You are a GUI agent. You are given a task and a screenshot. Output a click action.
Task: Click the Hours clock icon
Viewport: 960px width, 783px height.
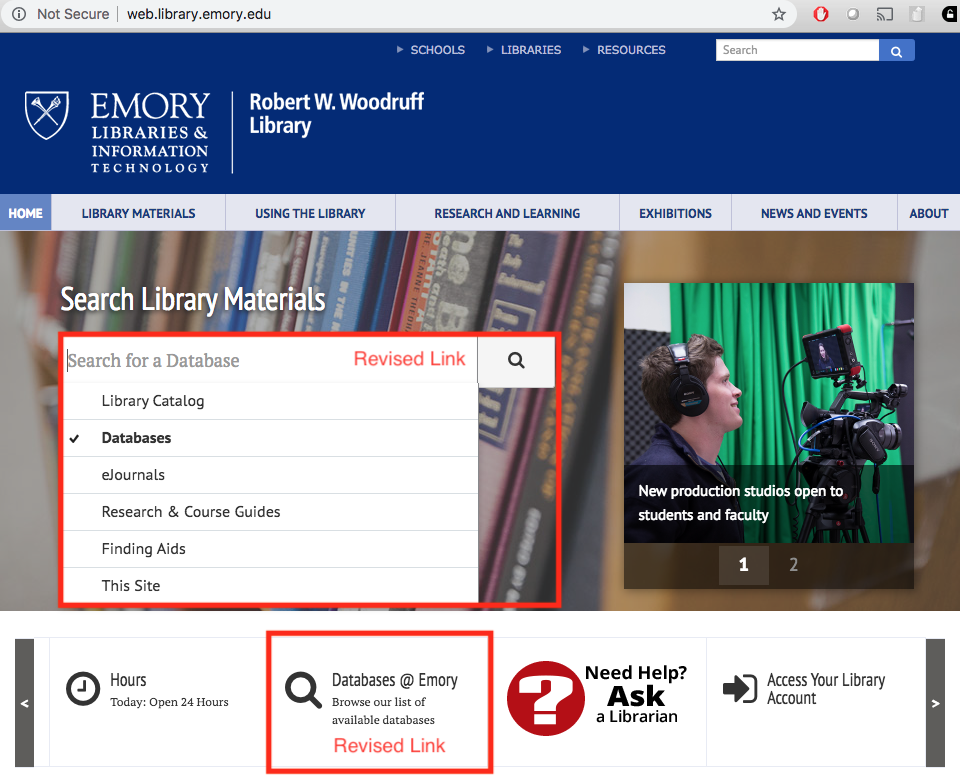tap(83, 689)
